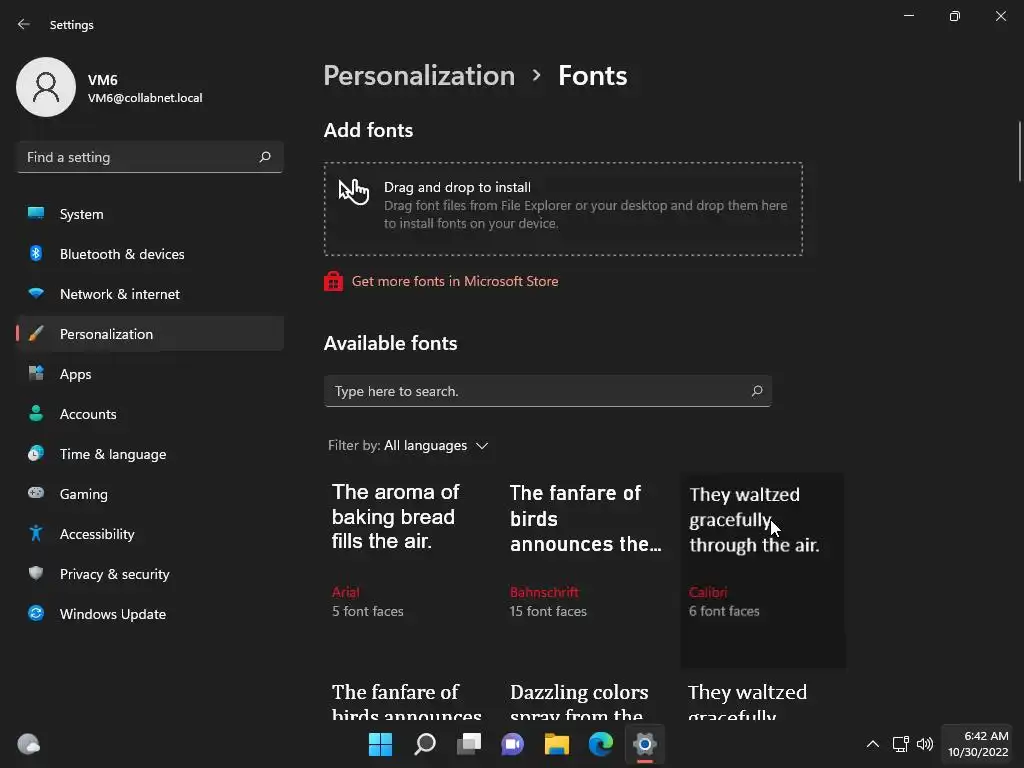
Task: Expand the All languages filter dropdown
Action: click(437, 446)
